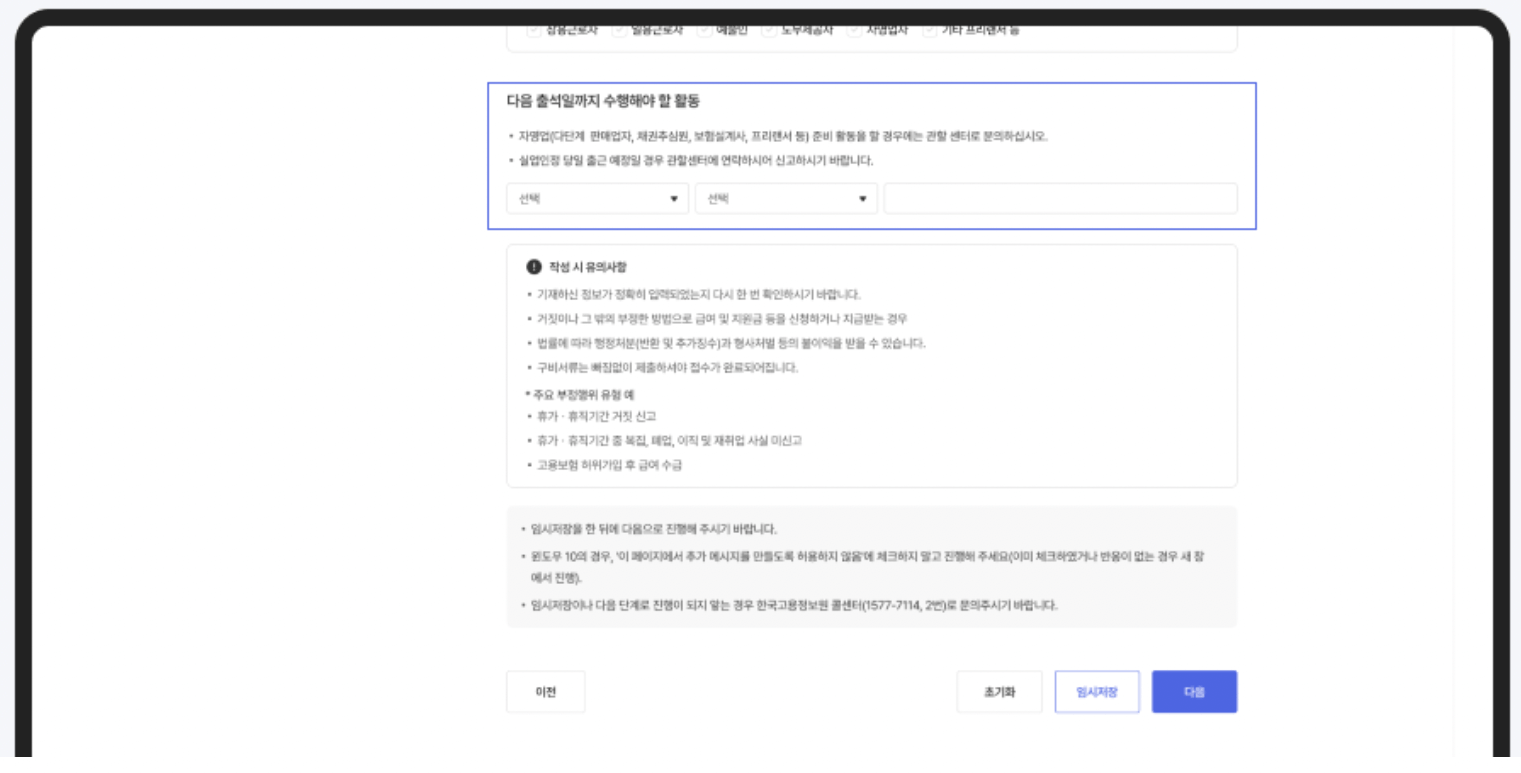This screenshot has width=1521, height=773.
Task: Click the 임시저장 button
Action: click(1096, 690)
